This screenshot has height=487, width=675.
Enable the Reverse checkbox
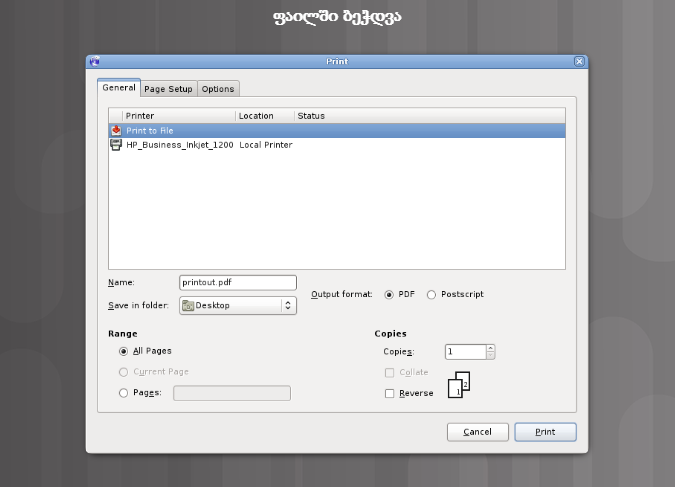pos(390,393)
